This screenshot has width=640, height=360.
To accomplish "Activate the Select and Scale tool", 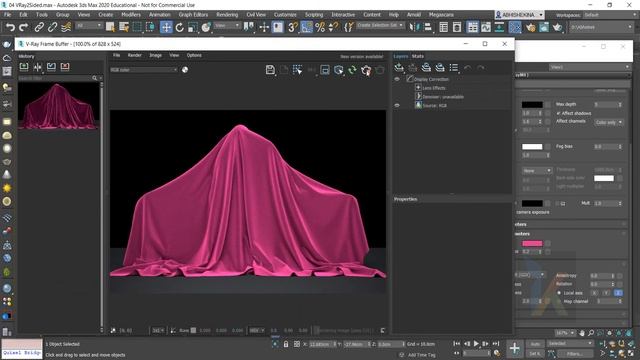I will tap(193, 27).
